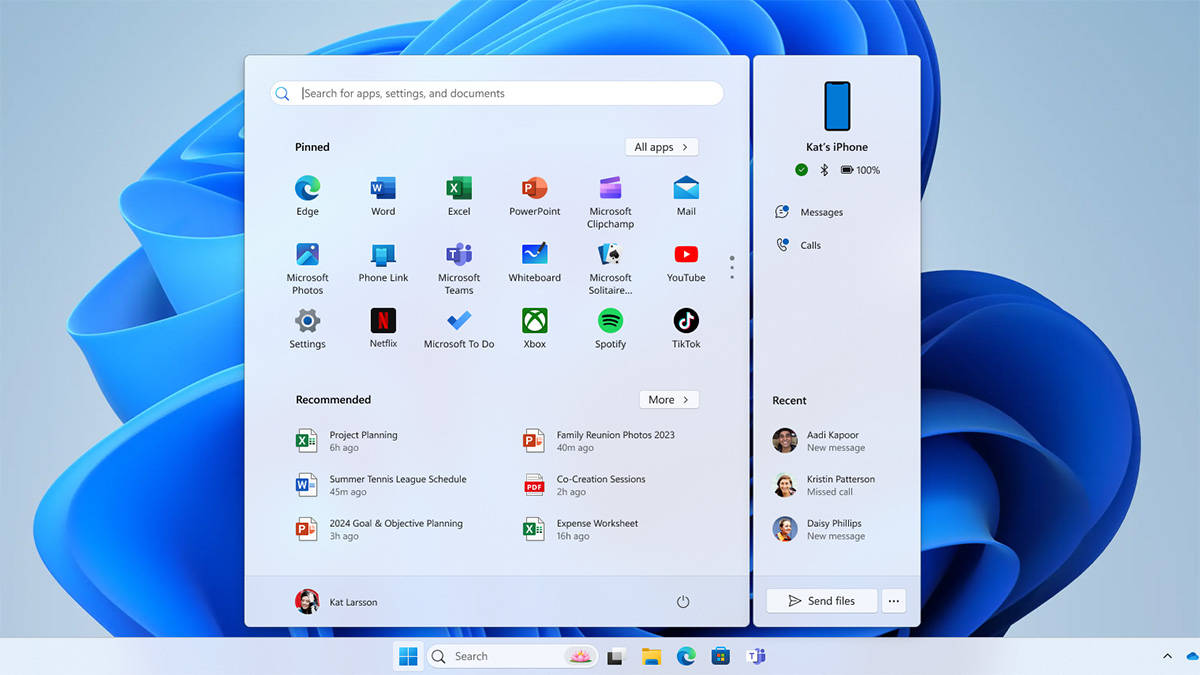
Task: Open Teams from the taskbar
Action: coord(756,657)
